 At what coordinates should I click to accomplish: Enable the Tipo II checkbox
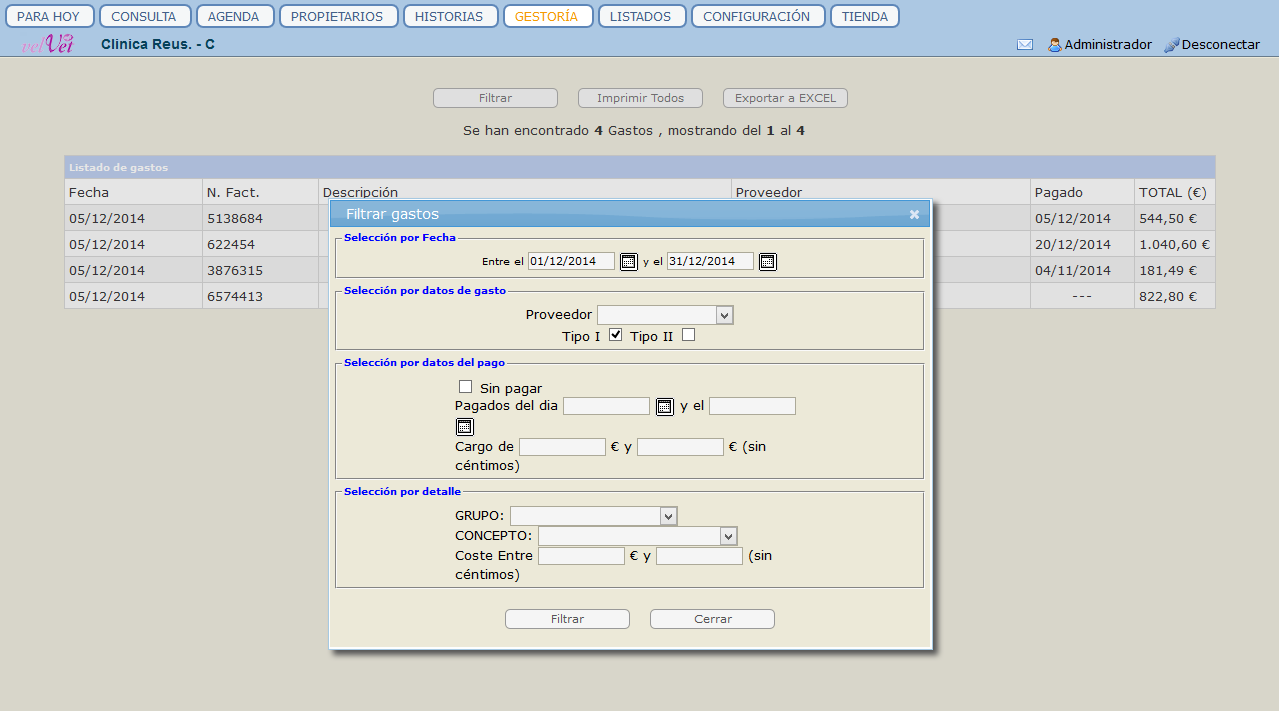pos(688,335)
